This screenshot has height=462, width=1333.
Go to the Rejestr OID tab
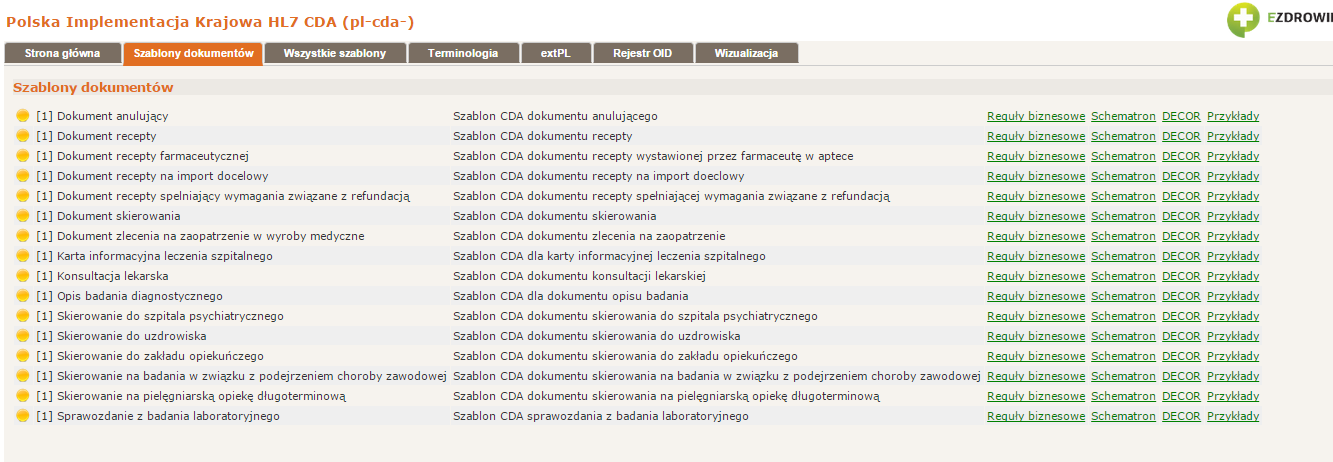pyautogui.click(x=642, y=54)
